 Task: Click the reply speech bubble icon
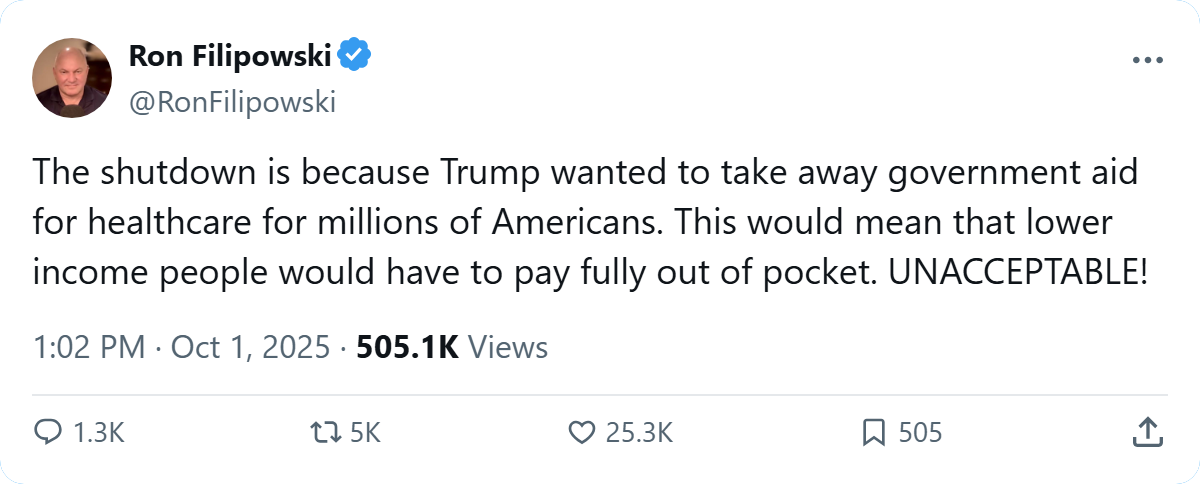[x=48, y=432]
